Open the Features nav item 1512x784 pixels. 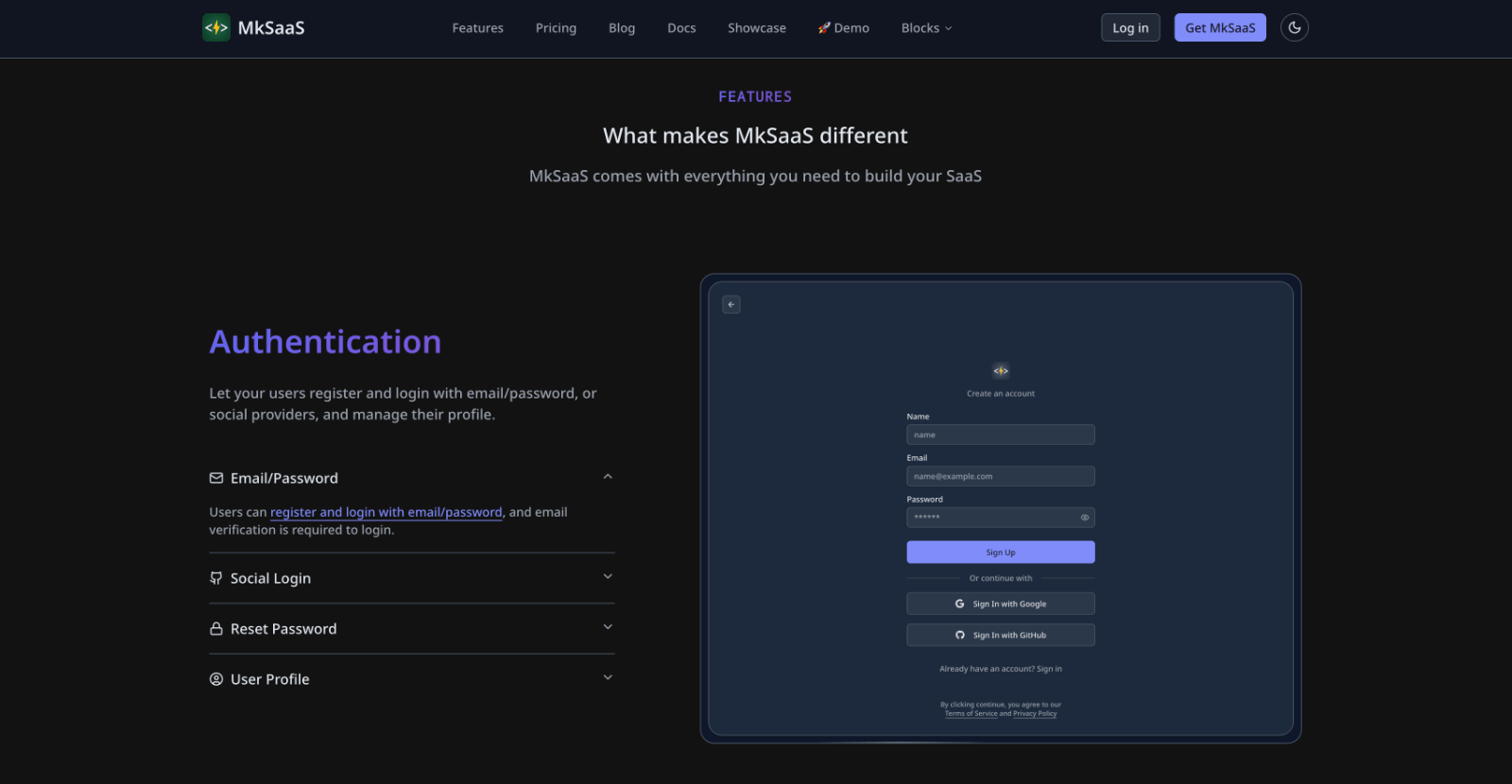point(477,28)
